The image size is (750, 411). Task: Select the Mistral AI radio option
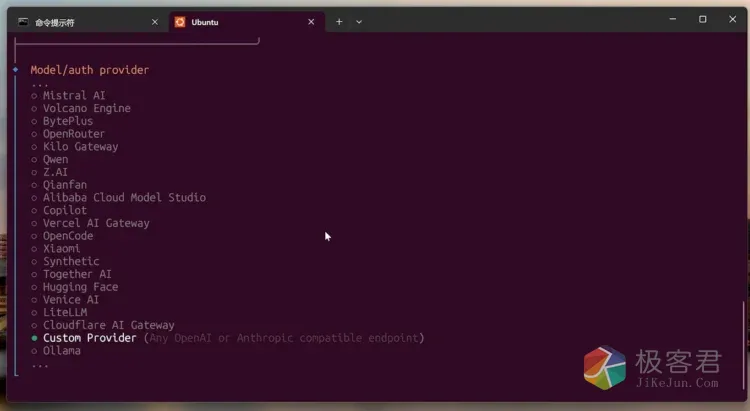pos(34,96)
